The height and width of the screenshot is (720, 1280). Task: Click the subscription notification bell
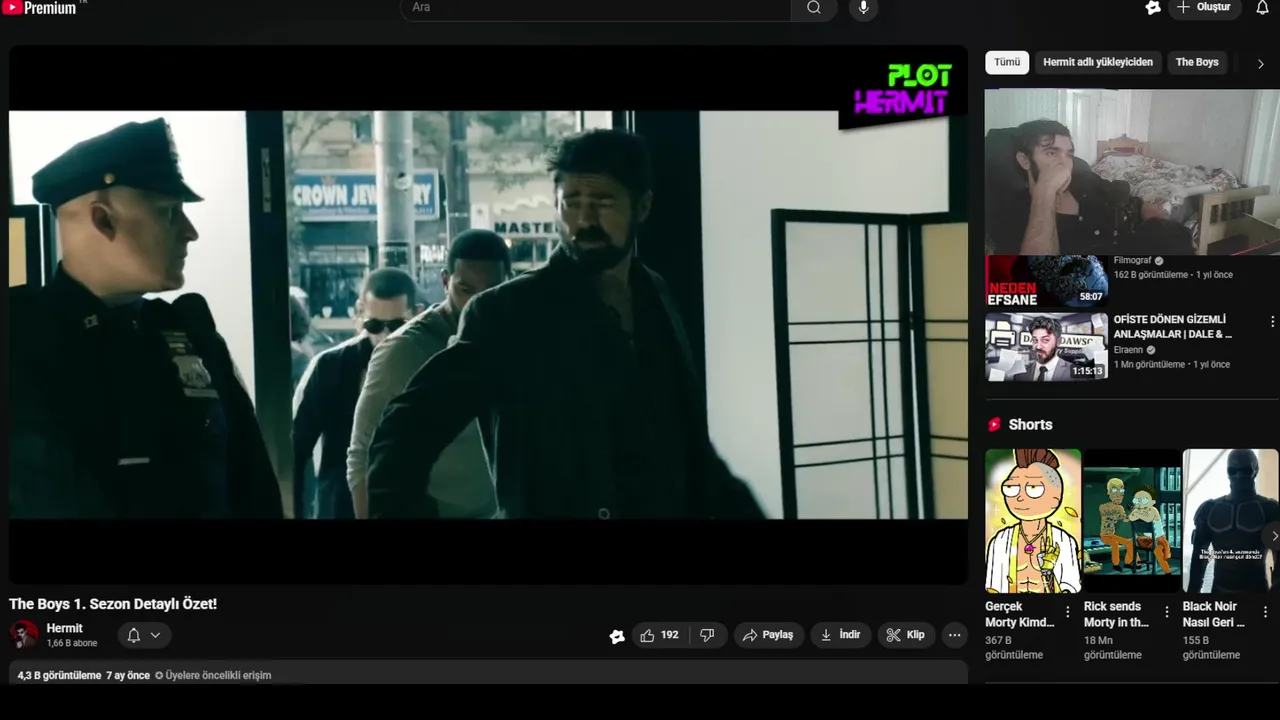pos(134,635)
